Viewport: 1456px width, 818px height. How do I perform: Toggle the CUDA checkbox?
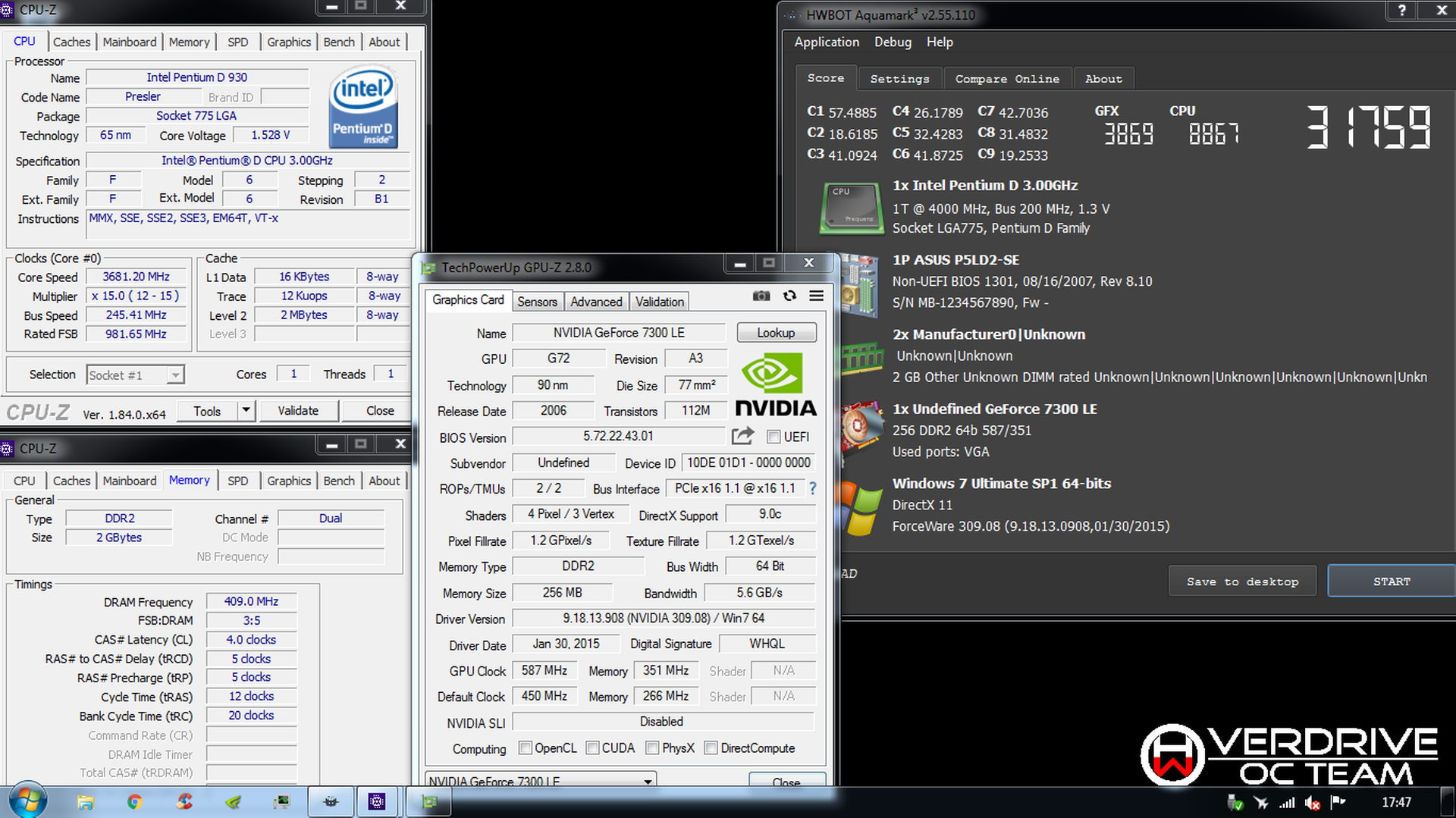tap(593, 747)
